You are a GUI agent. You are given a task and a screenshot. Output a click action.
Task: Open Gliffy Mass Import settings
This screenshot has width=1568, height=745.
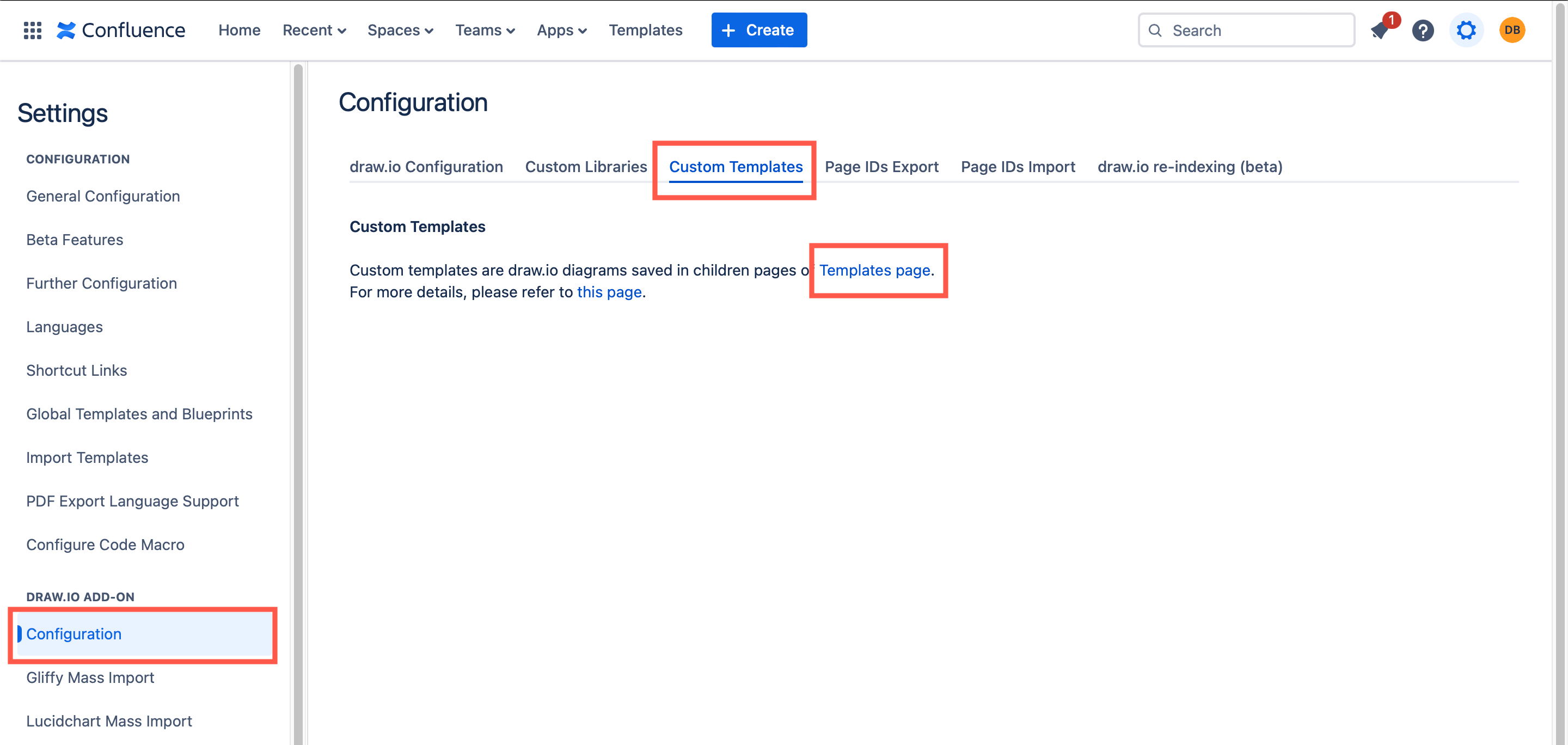point(89,677)
